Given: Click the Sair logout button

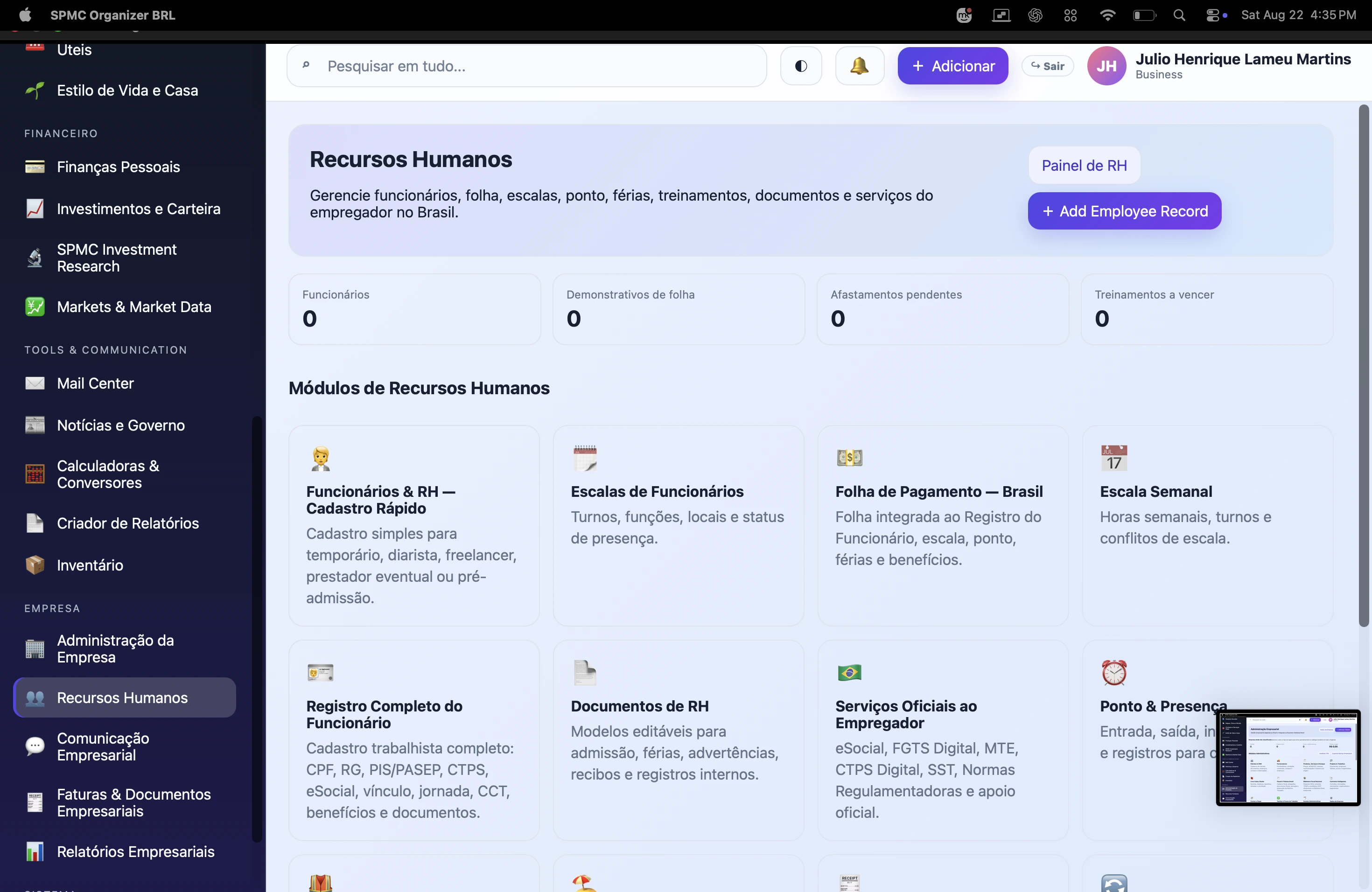Looking at the screenshot, I should click(1048, 66).
